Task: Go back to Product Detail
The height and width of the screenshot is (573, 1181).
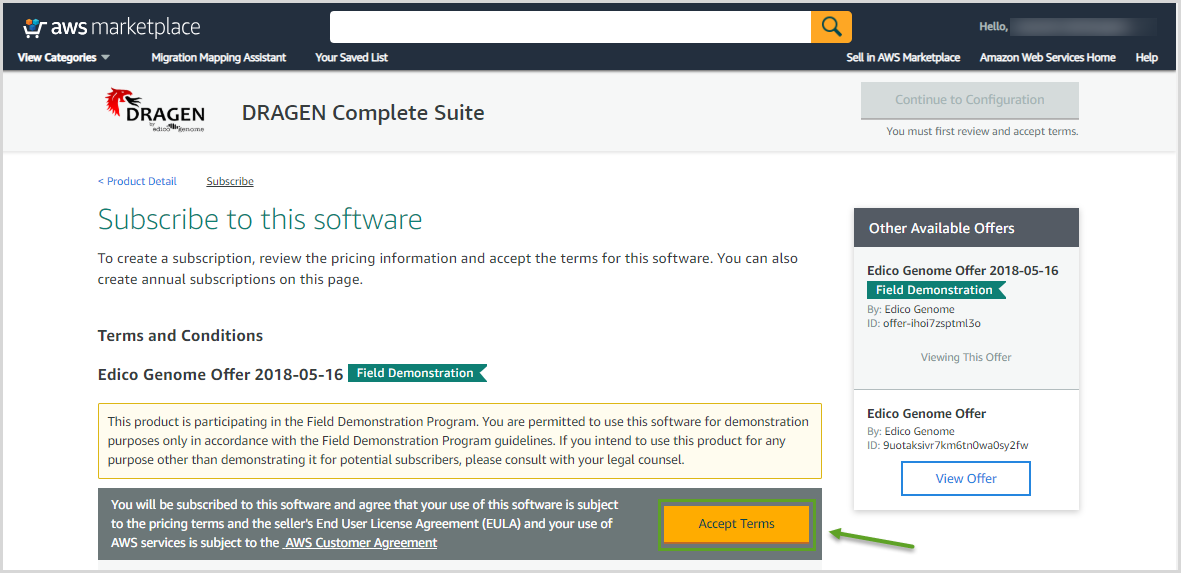Action: 137,181
